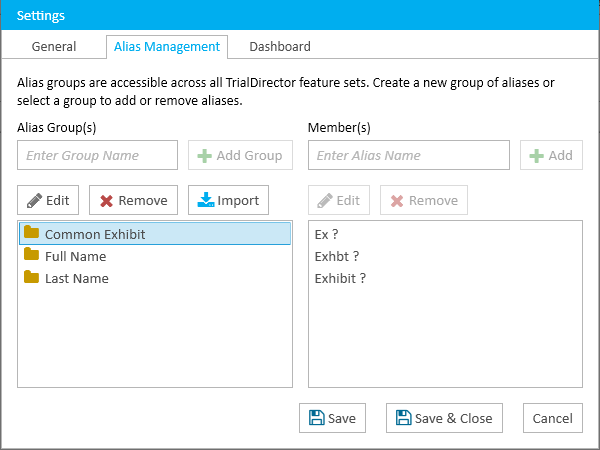Screen dimensions: 600x450
Task: Cancel the settings dialog
Action: (553, 418)
